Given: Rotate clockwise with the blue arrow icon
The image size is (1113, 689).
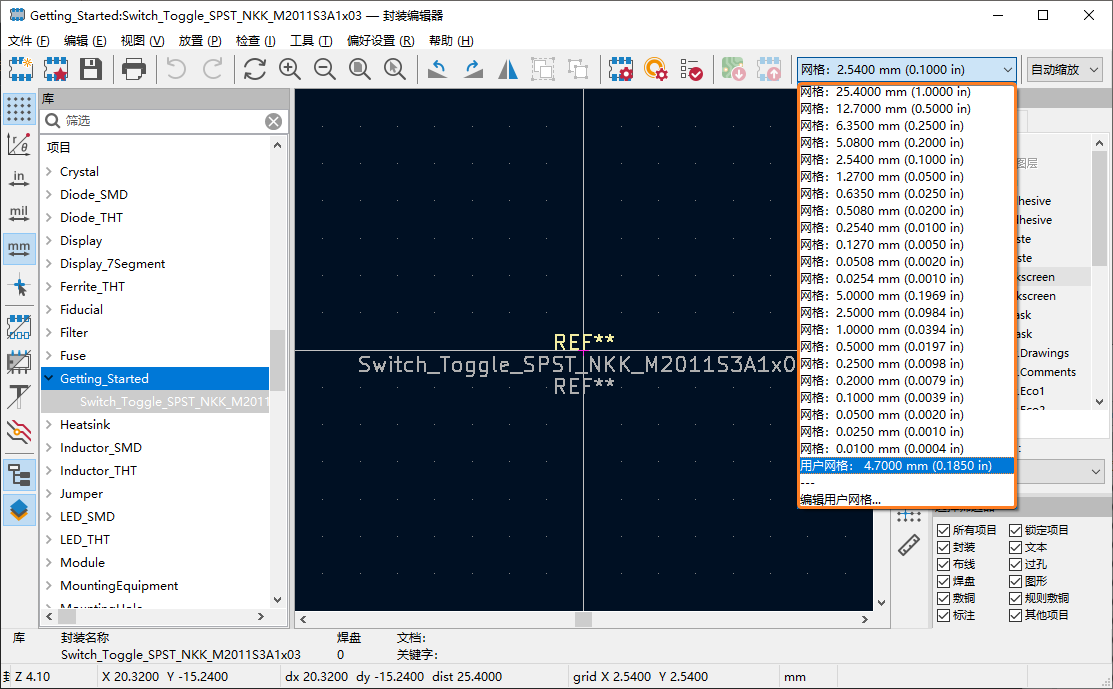Looking at the screenshot, I should pos(473,70).
